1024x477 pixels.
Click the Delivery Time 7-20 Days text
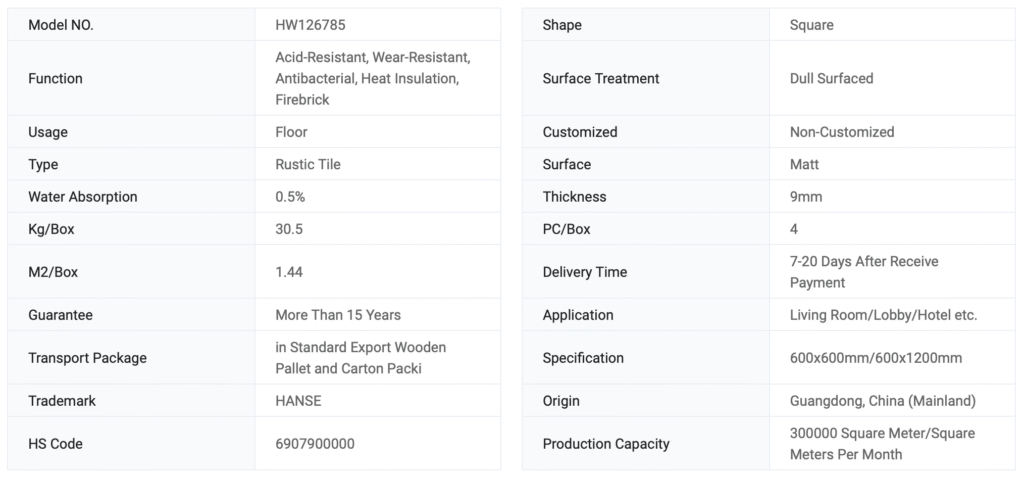tap(864, 271)
